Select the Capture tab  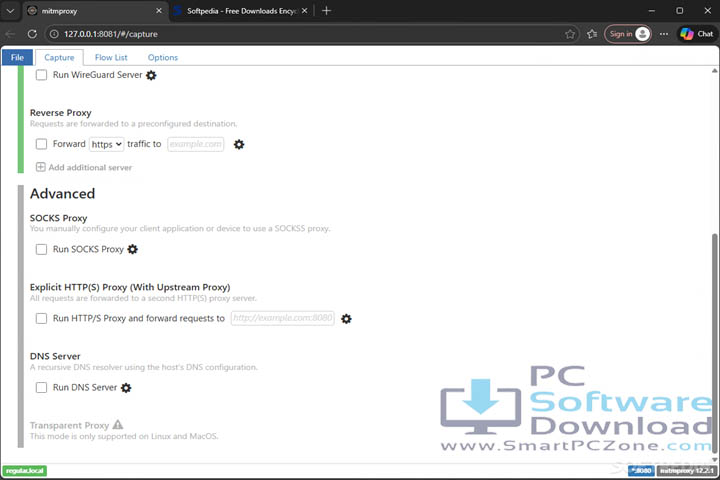(59, 57)
